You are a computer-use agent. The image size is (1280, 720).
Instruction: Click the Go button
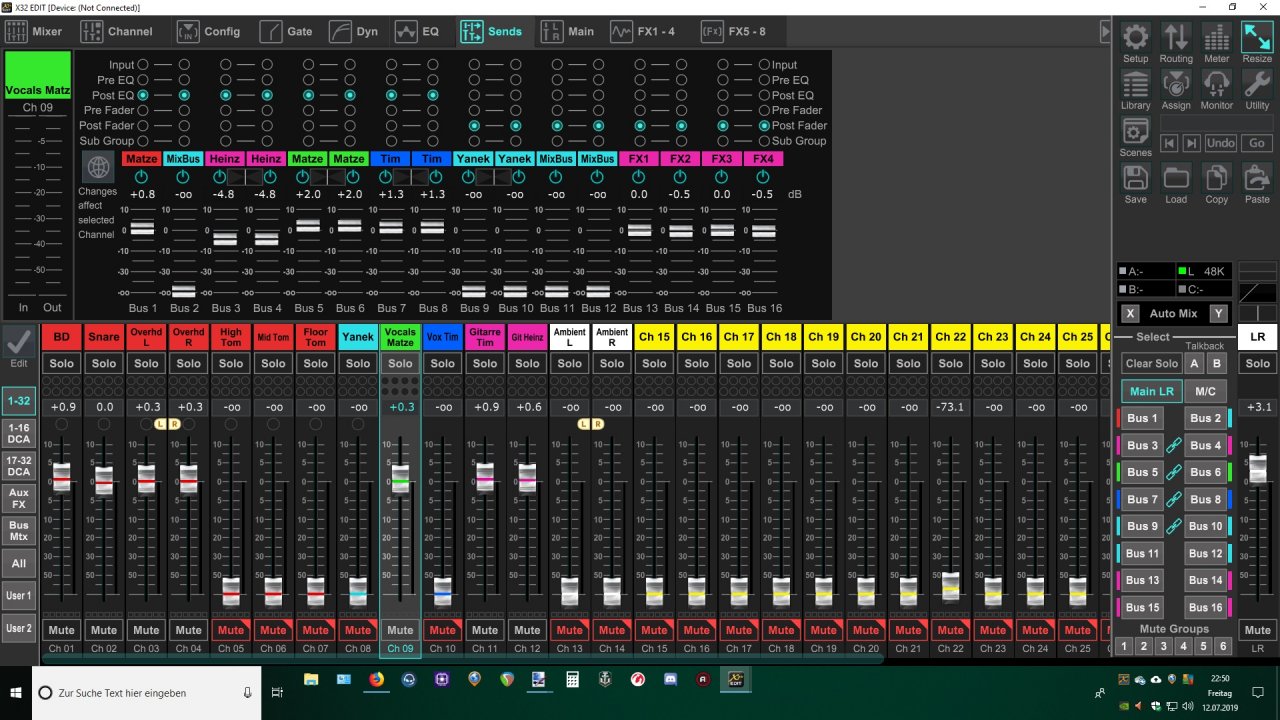[x=1257, y=143]
